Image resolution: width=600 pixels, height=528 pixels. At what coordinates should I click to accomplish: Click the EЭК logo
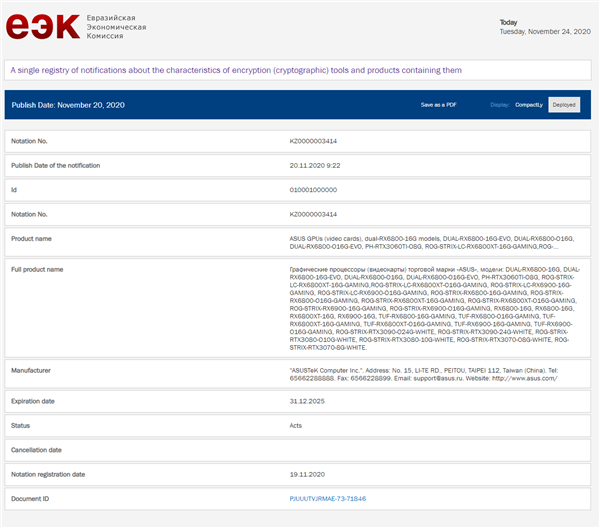pyautogui.click(x=43, y=27)
